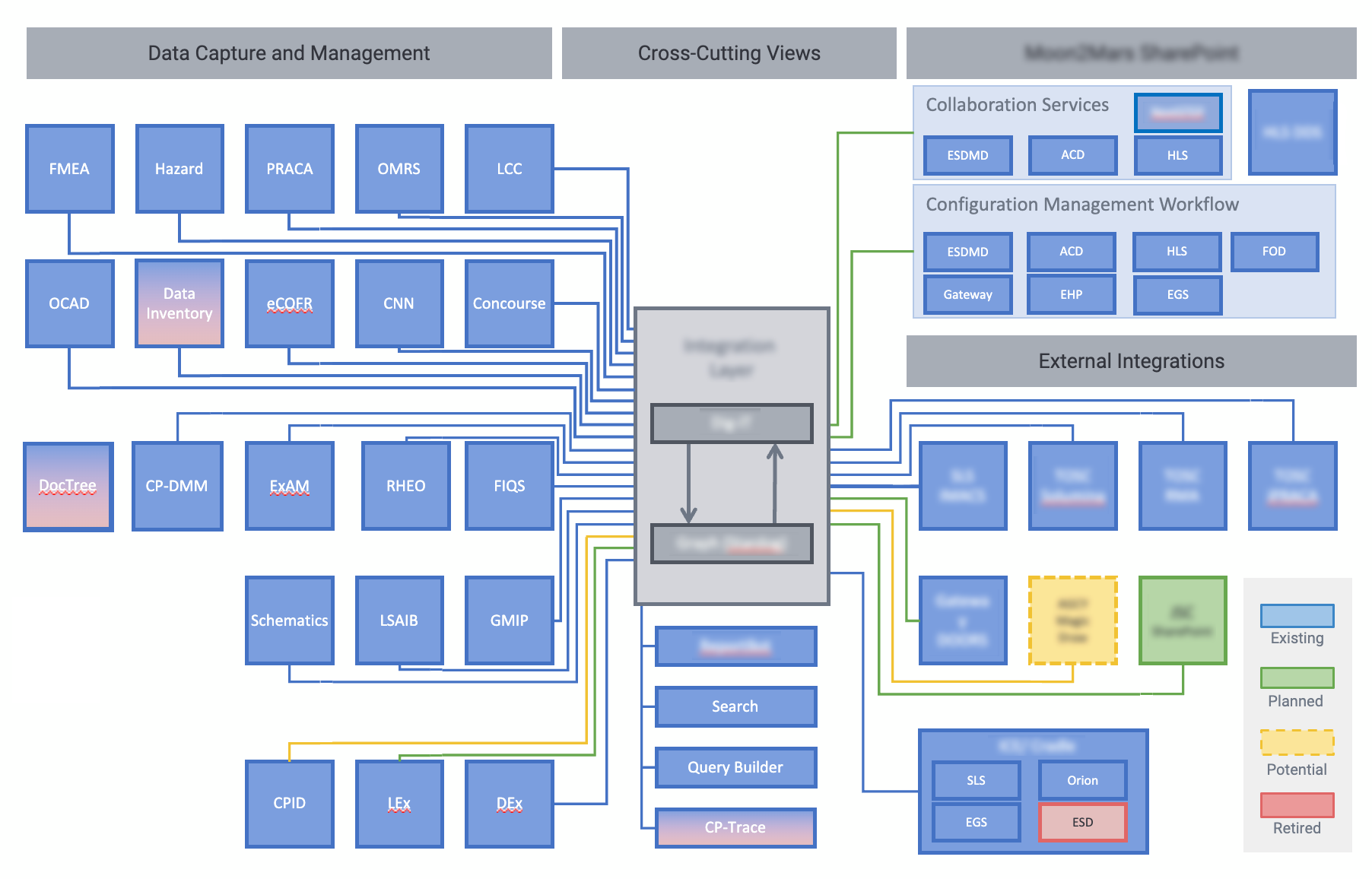Click the Concourse block
The image size is (1372, 879).
tap(509, 303)
